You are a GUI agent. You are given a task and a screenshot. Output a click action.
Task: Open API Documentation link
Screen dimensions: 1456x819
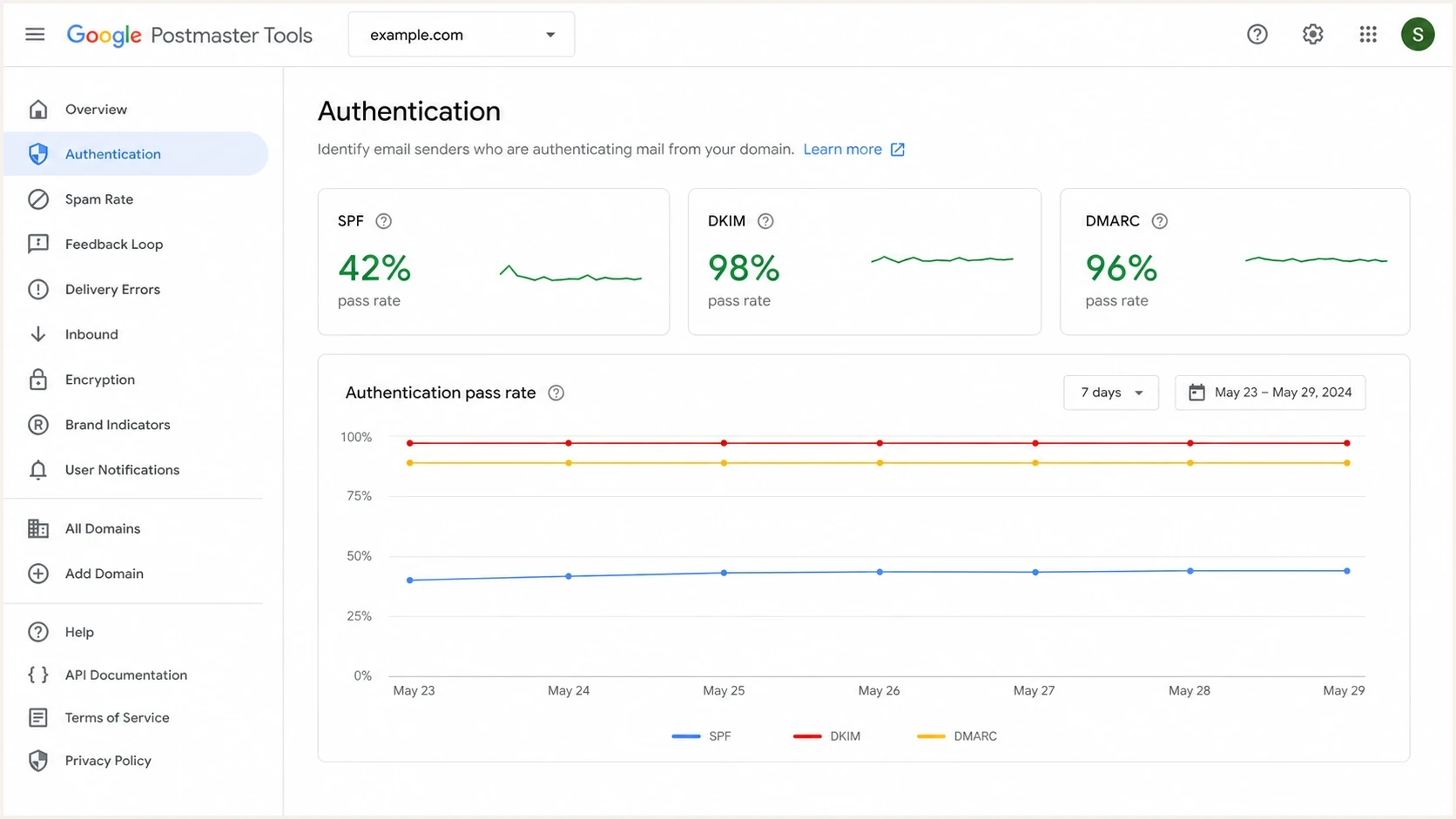pos(126,675)
